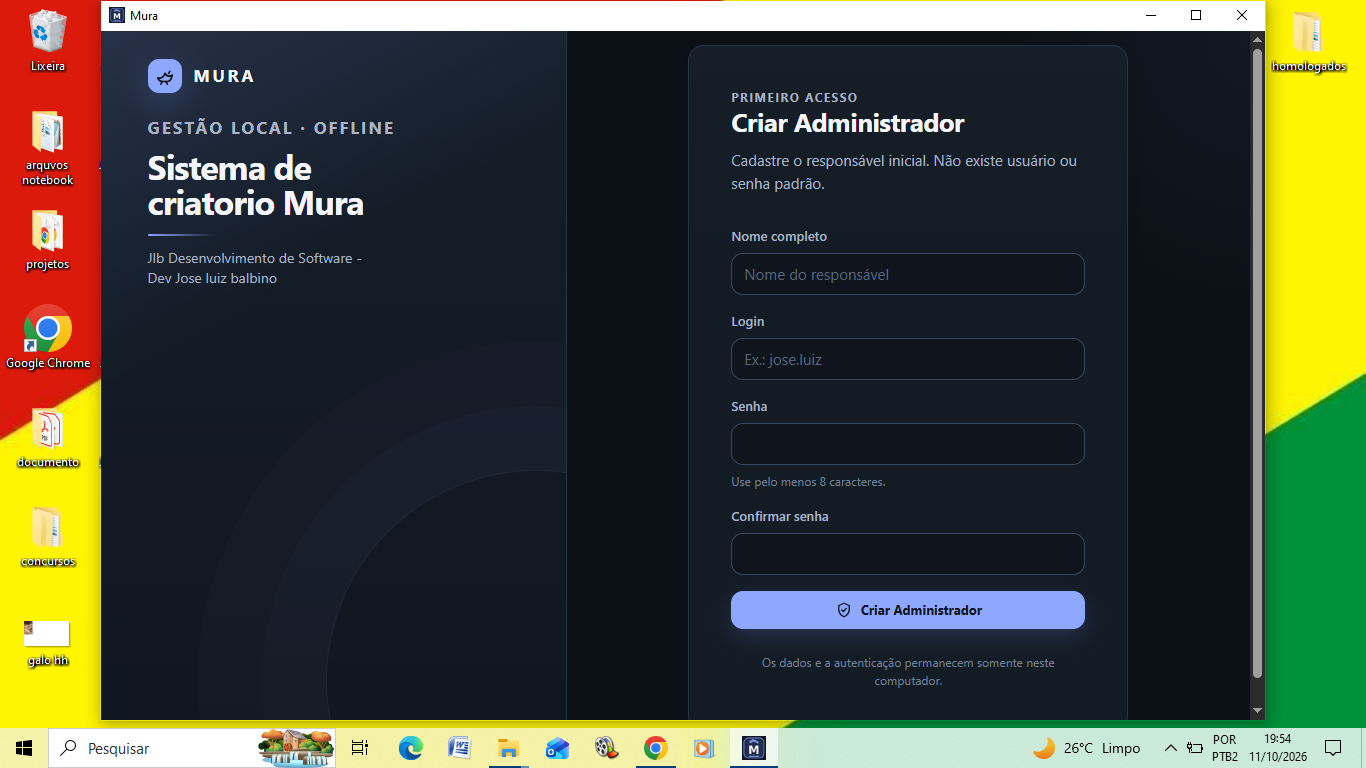Select the Senha password field
Screen dimensions: 1366x768
(x=908, y=444)
